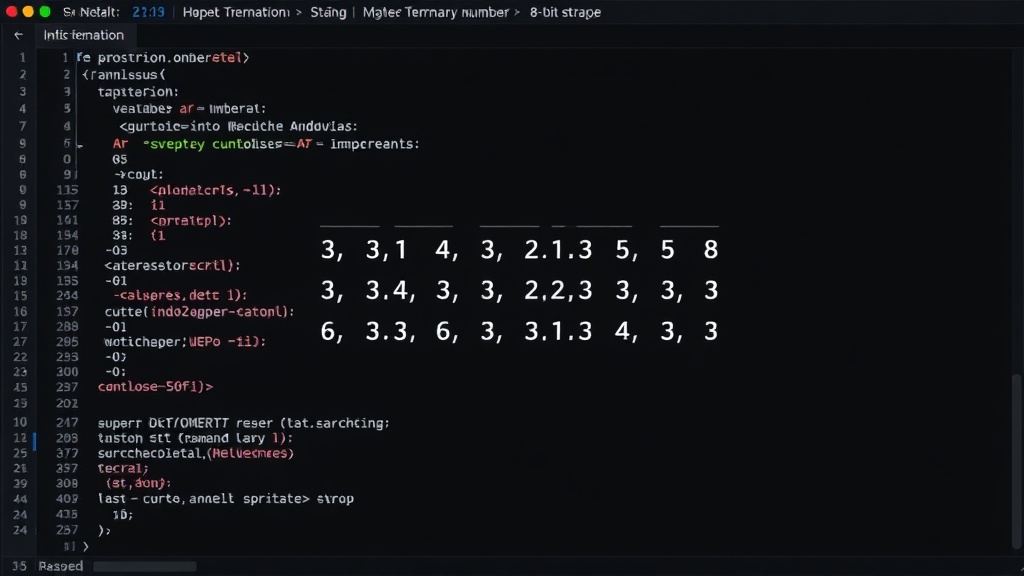
Task: Click the superr DKT/OMERTT reser line
Action: [244, 423]
